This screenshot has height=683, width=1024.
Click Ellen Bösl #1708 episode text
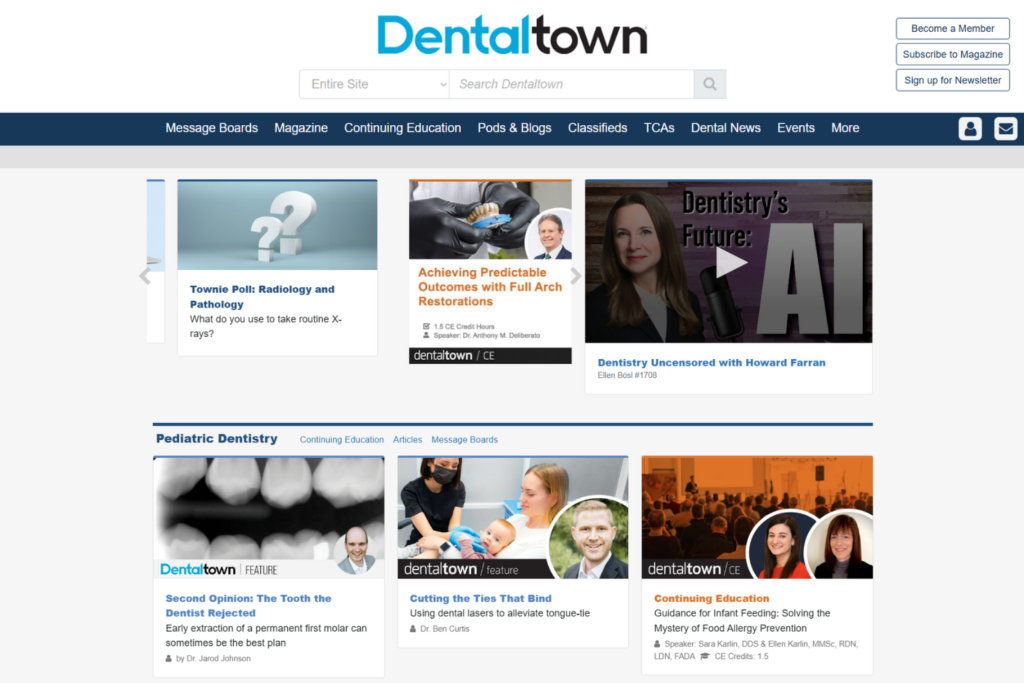tap(627, 375)
